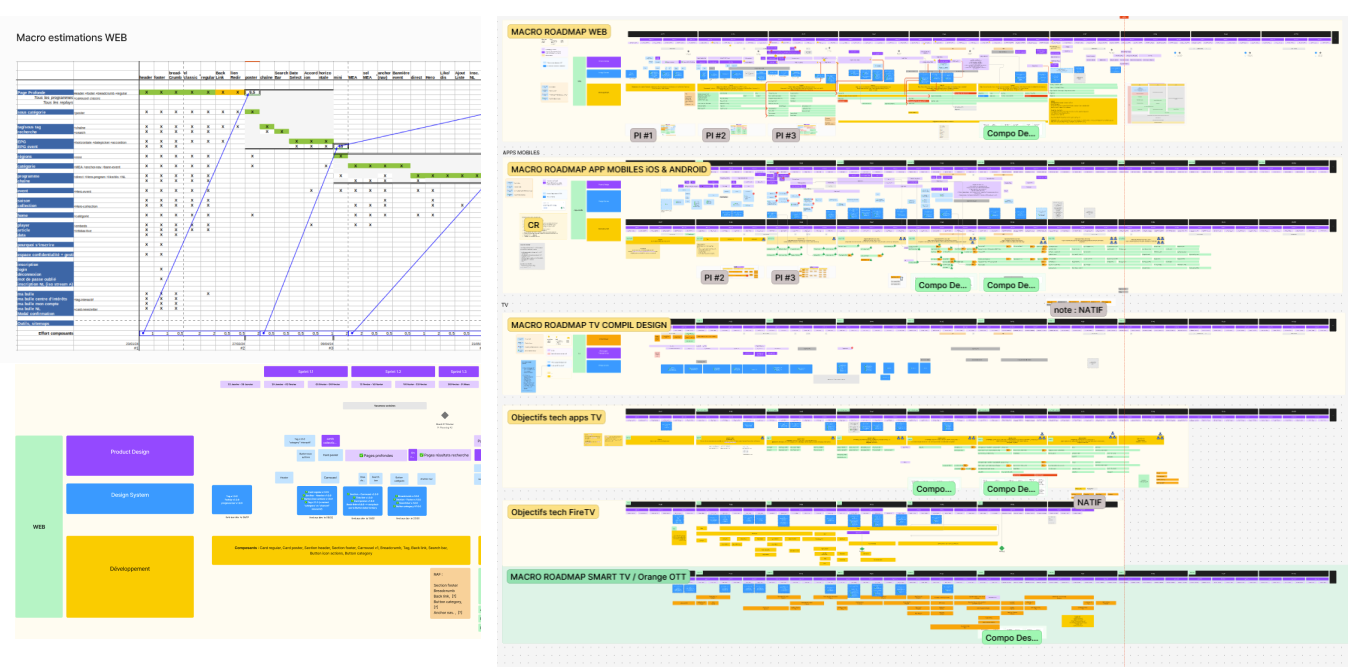The image size is (1348, 667).
Task: Select the yellow Développement color block
Action: coord(130,567)
